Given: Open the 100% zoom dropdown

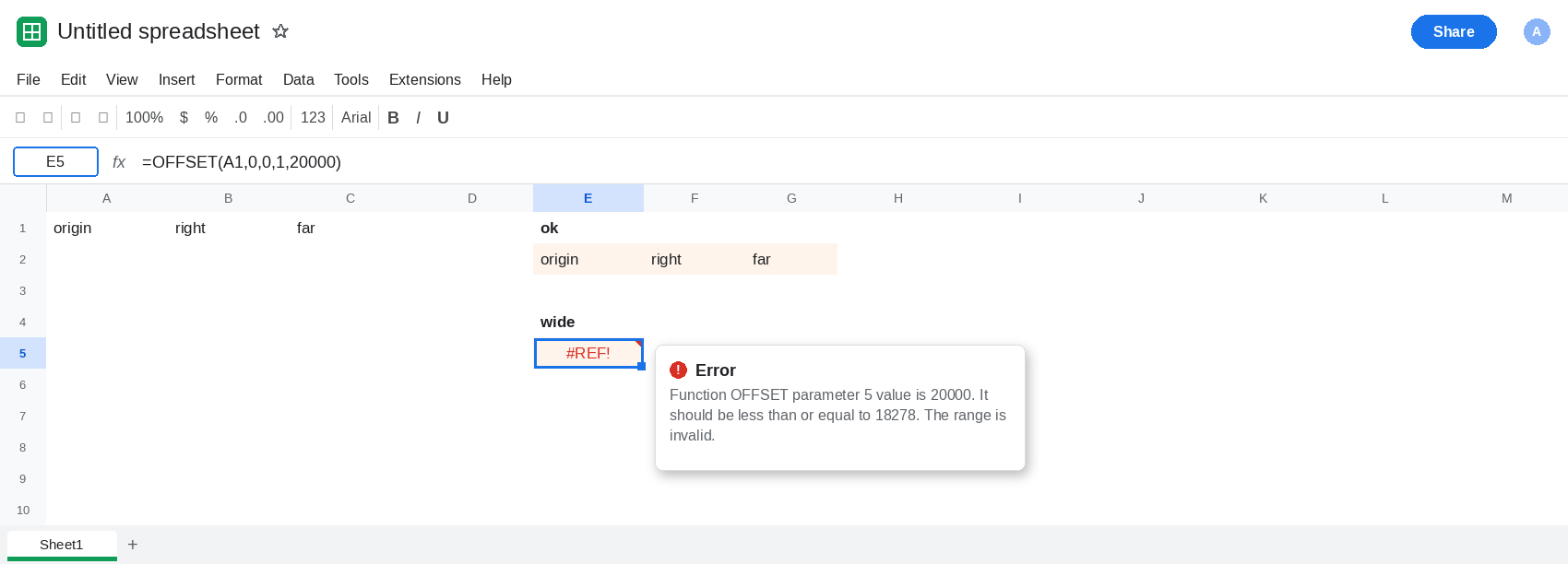Looking at the screenshot, I should tap(144, 118).
